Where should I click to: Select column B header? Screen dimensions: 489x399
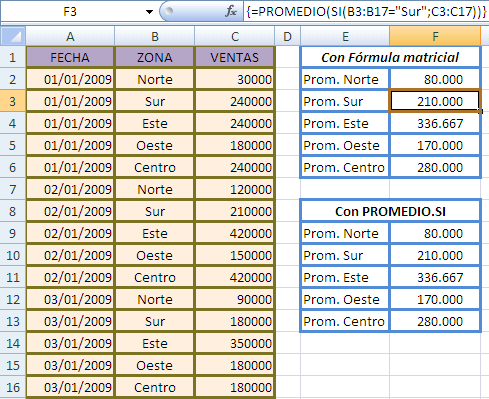(155, 36)
